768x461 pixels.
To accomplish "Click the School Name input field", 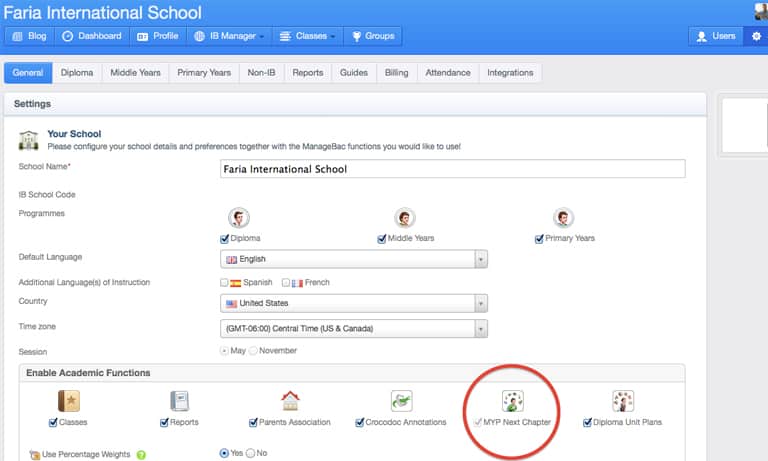I will point(453,169).
